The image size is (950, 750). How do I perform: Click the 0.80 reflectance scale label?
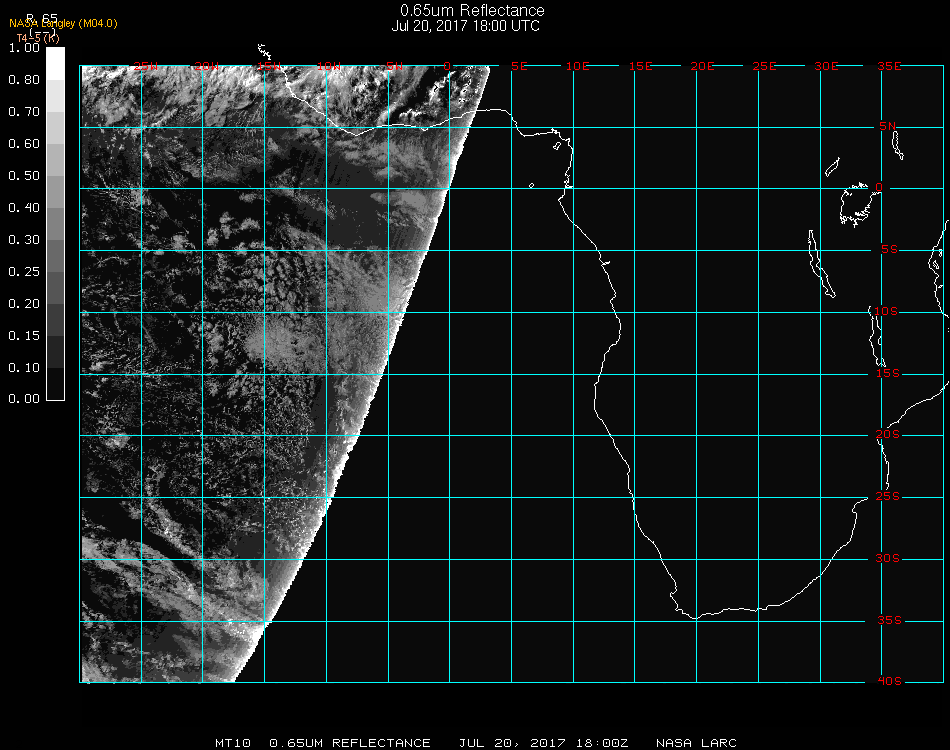[x=24, y=80]
